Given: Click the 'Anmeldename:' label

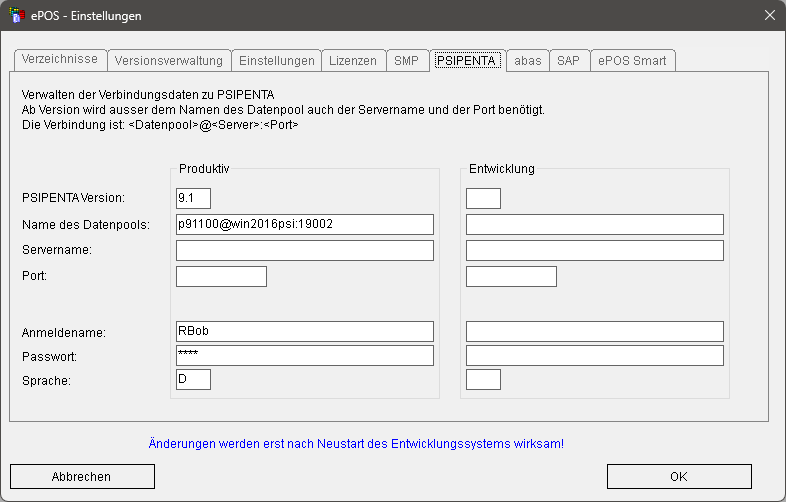Looking at the screenshot, I should pos(64,332).
